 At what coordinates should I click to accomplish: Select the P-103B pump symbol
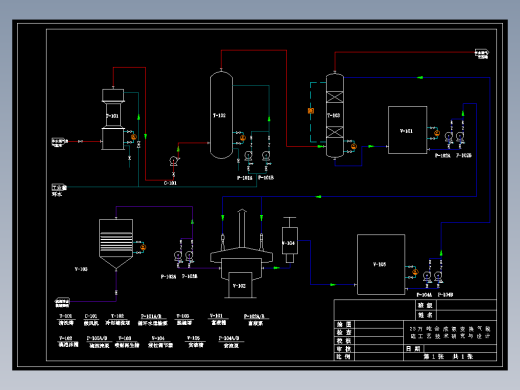coord(189,256)
